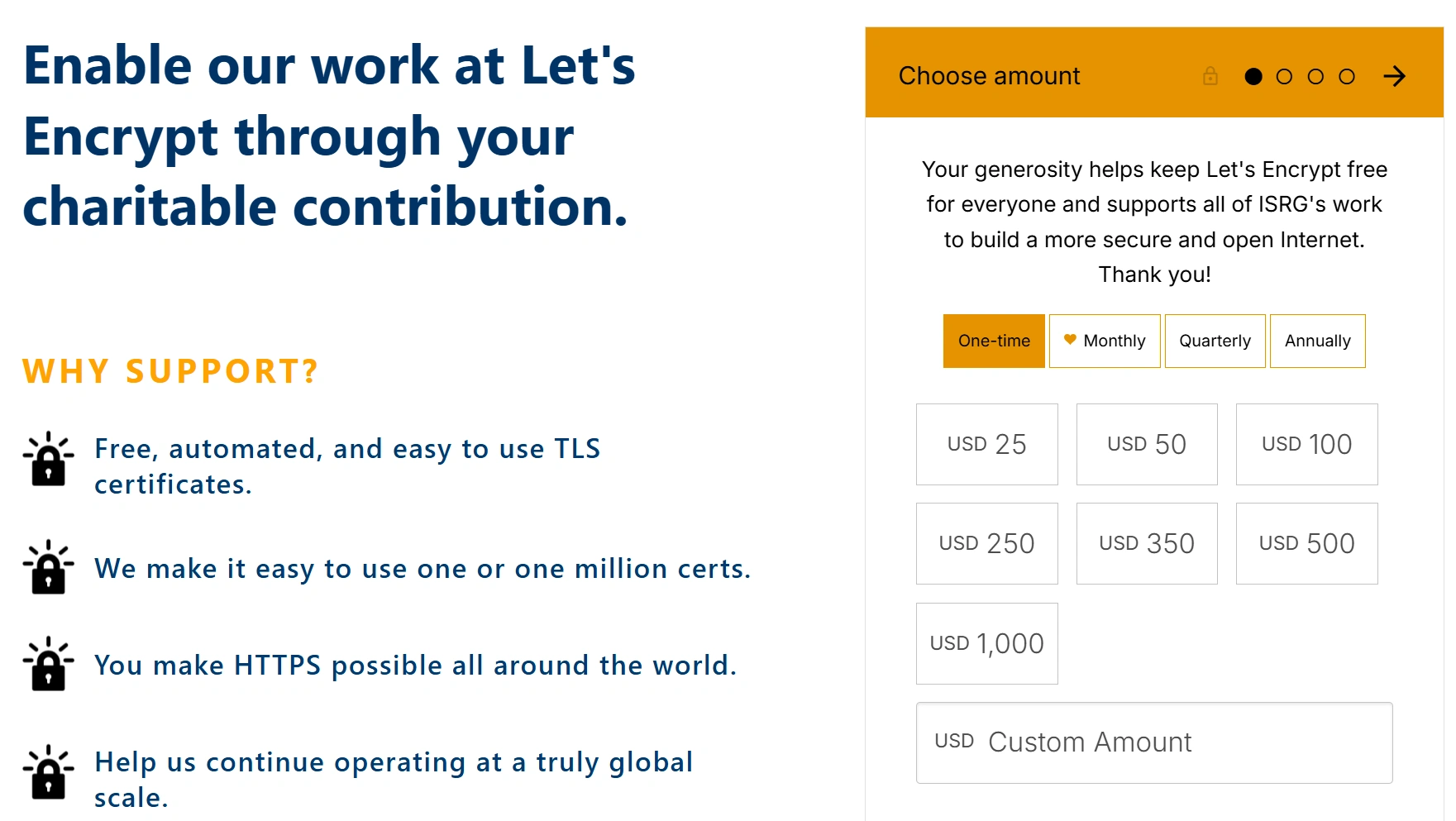Click lock icon beside HTTPS possible text

(x=49, y=664)
